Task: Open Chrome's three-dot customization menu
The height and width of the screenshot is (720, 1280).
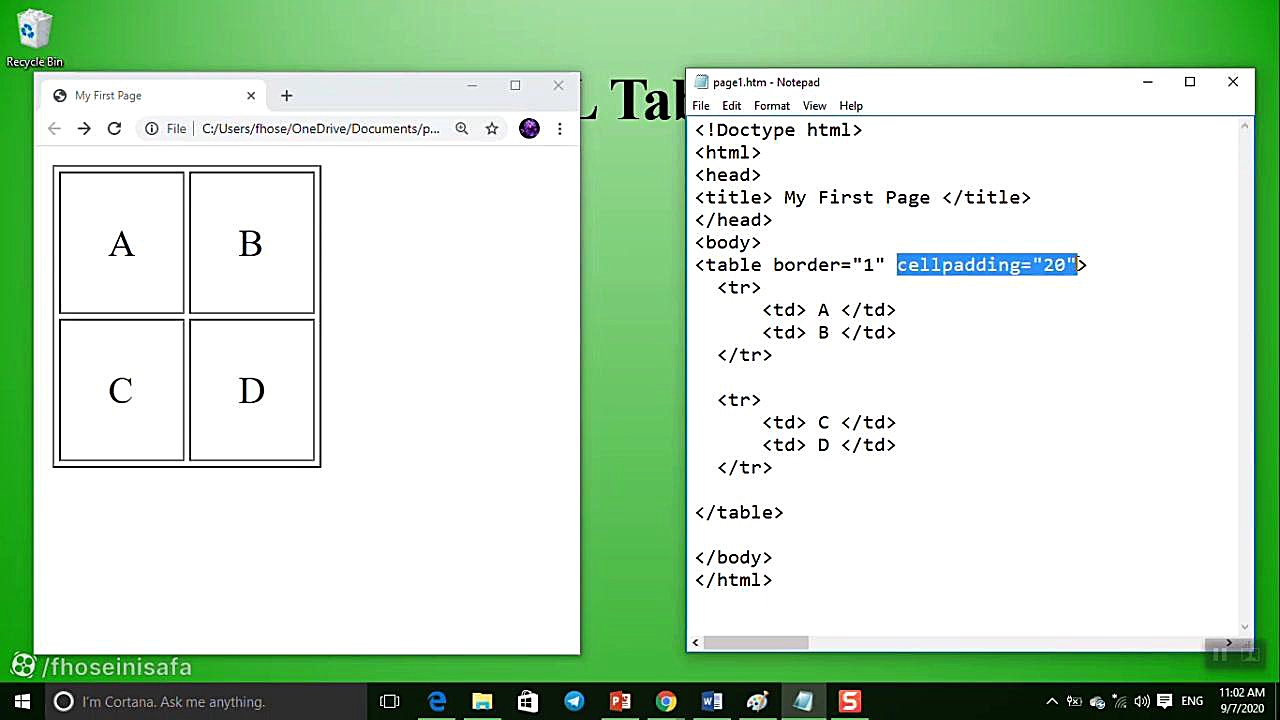Action: point(559,128)
